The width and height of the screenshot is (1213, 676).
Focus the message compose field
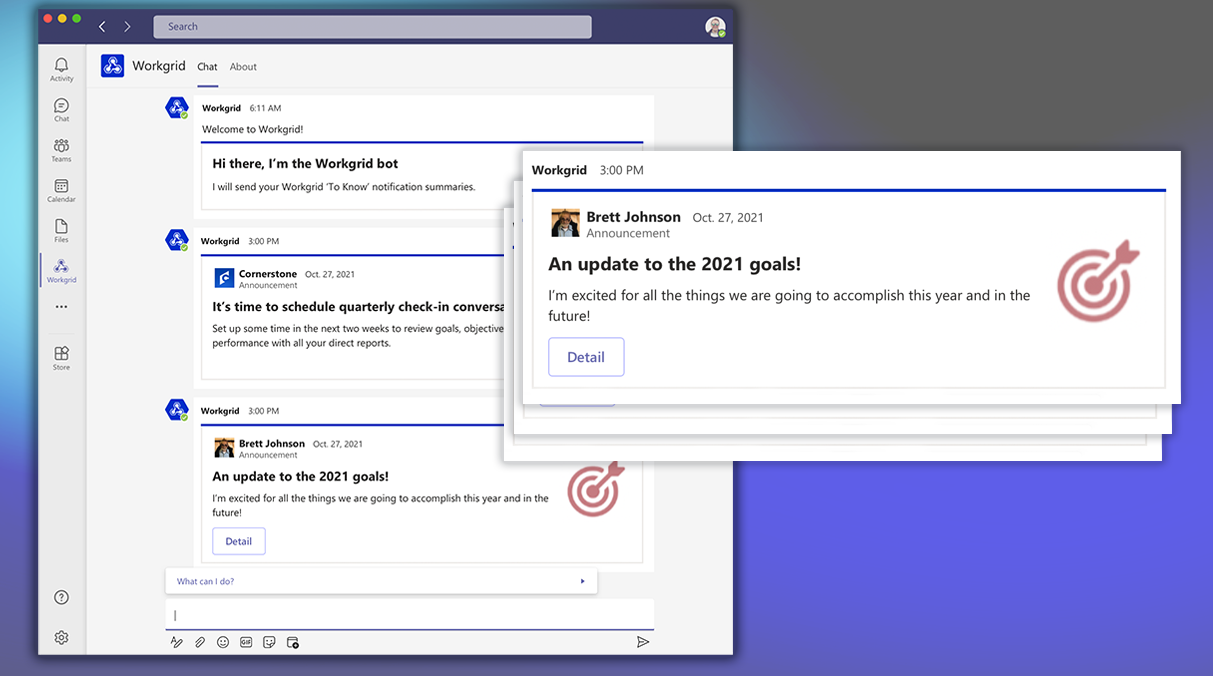tap(410, 615)
